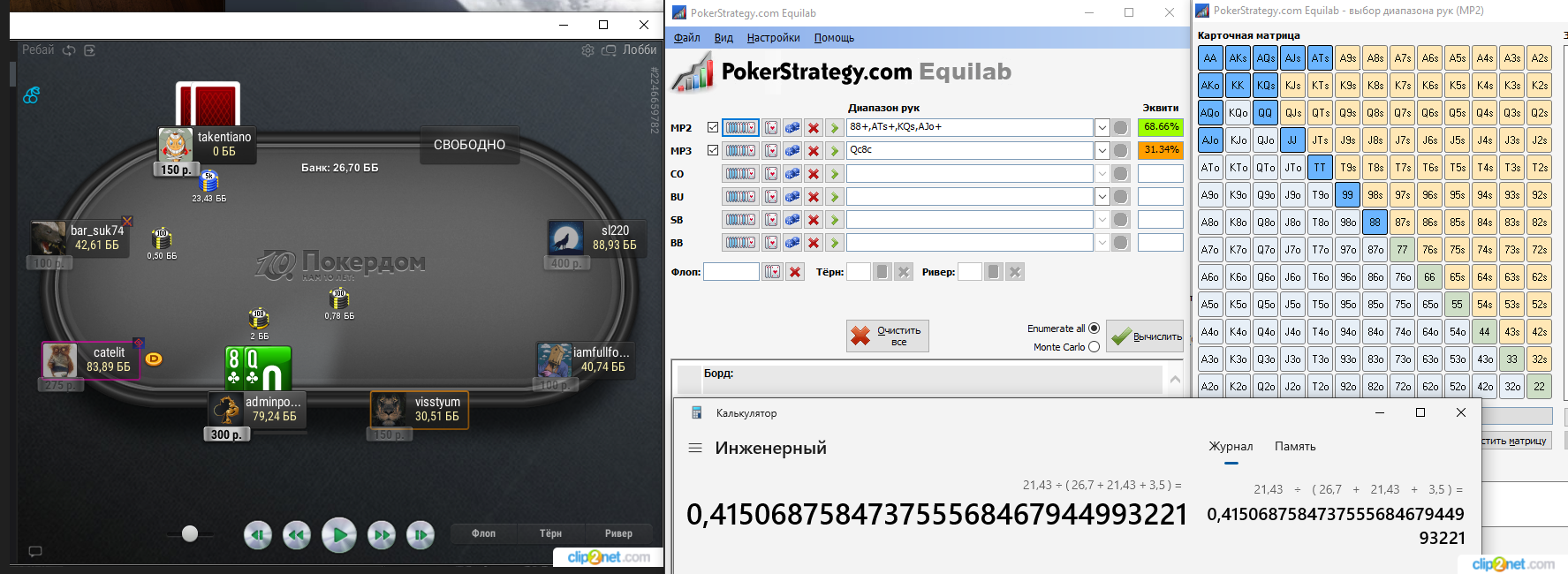Open the Настройки menu in Equilab
Viewport: 1568px width, 574px height.
tap(773, 38)
